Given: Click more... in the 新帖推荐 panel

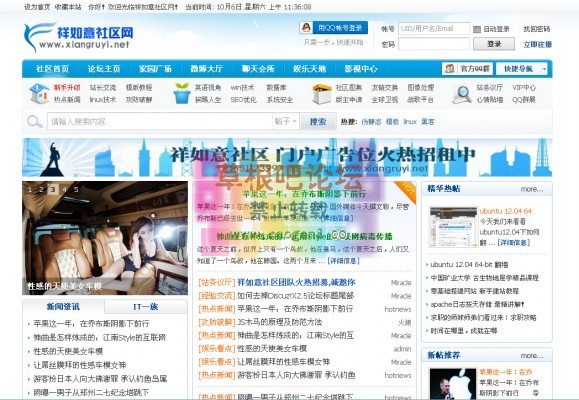Looking at the screenshot, I should [x=532, y=356].
